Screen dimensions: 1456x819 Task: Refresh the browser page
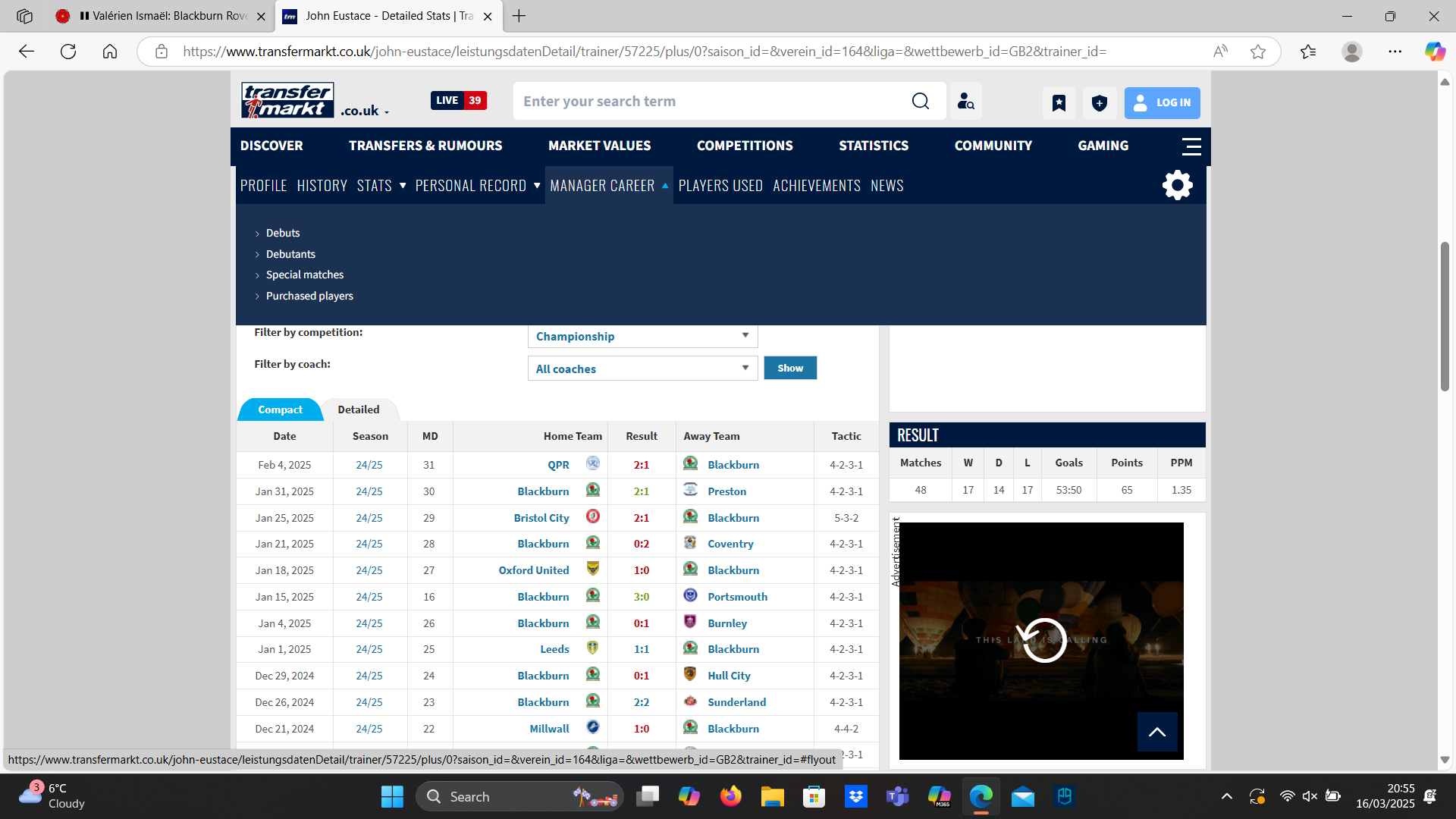click(x=68, y=52)
